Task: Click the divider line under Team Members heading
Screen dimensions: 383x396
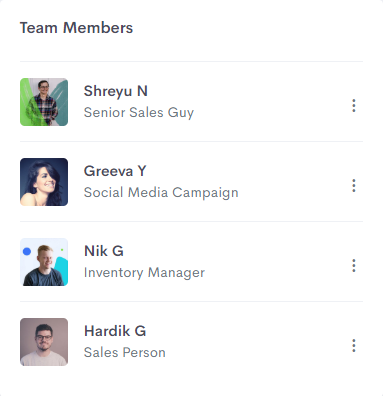Action: click(191, 61)
